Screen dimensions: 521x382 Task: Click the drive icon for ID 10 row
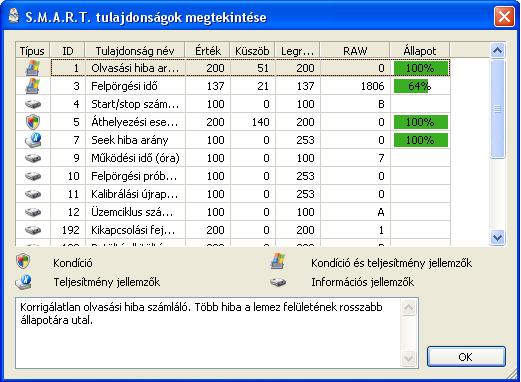[x=33, y=176]
